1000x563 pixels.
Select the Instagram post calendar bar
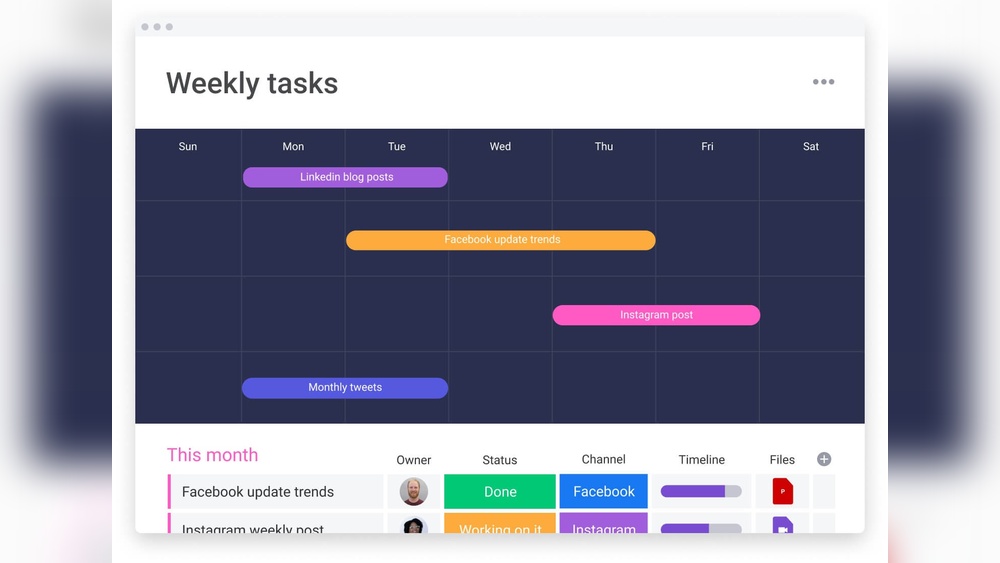tap(656, 315)
